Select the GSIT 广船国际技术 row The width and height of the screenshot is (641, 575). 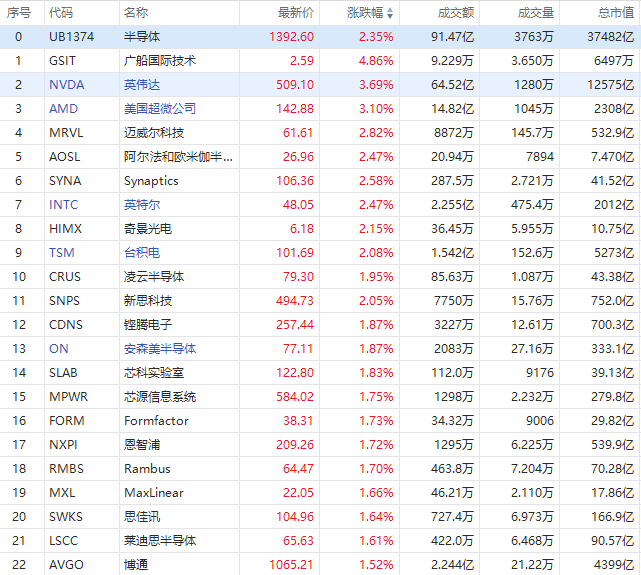click(320, 61)
